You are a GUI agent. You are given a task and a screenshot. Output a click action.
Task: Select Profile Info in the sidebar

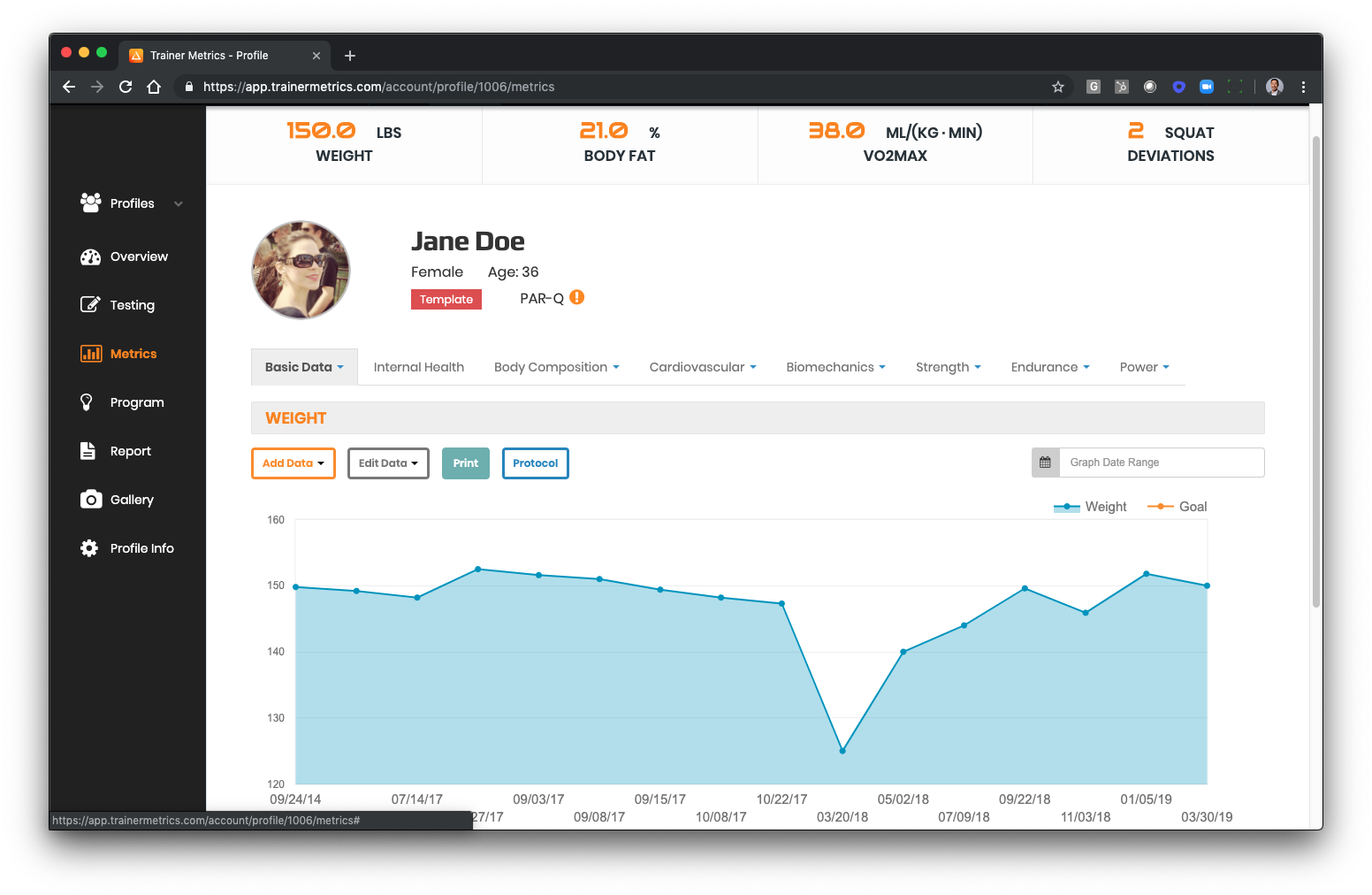pyautogui.click(x=142, y=548)
